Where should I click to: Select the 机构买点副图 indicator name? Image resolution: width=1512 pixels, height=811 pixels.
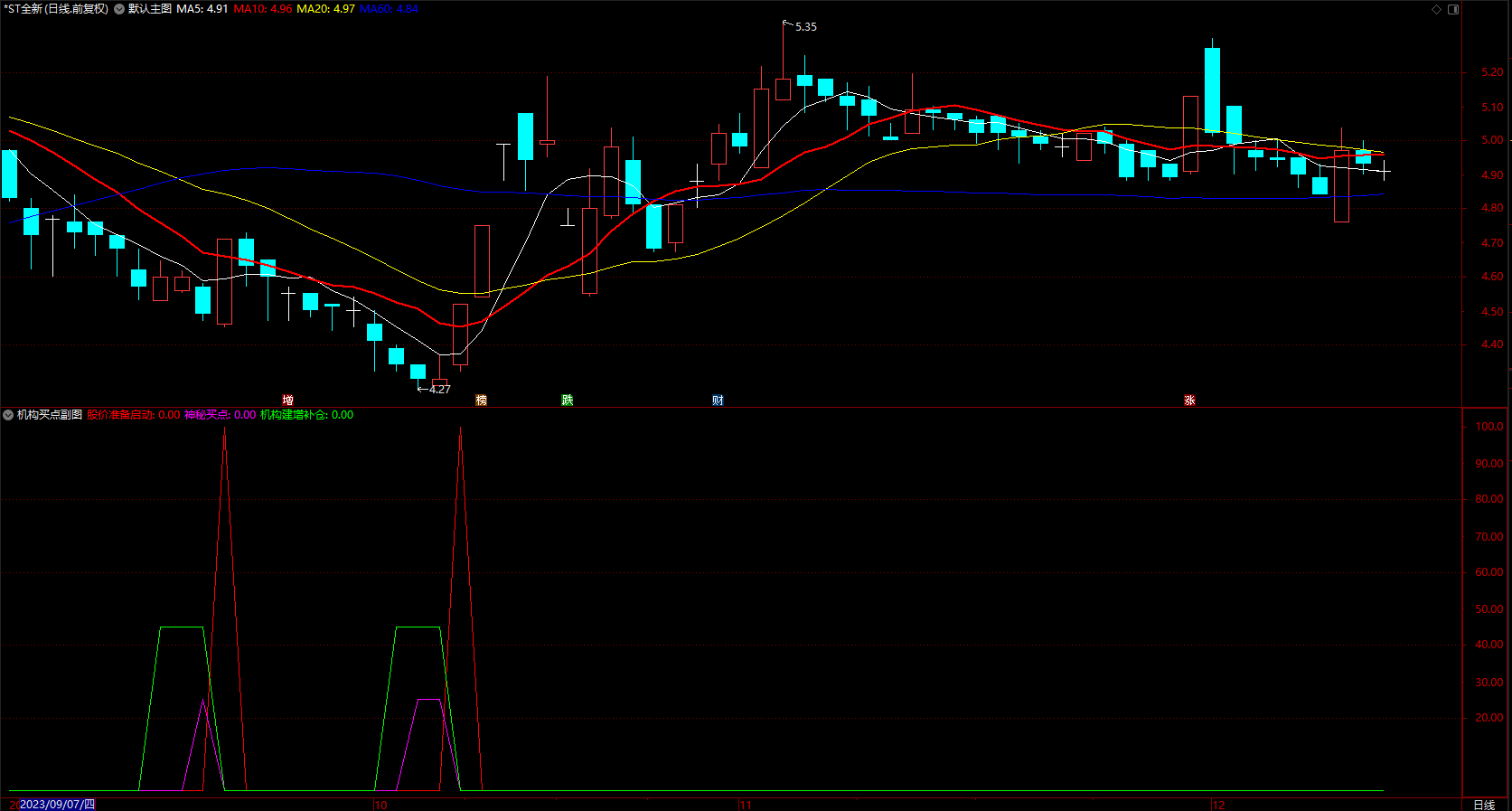pyautogui.click(x=50, y=415)
